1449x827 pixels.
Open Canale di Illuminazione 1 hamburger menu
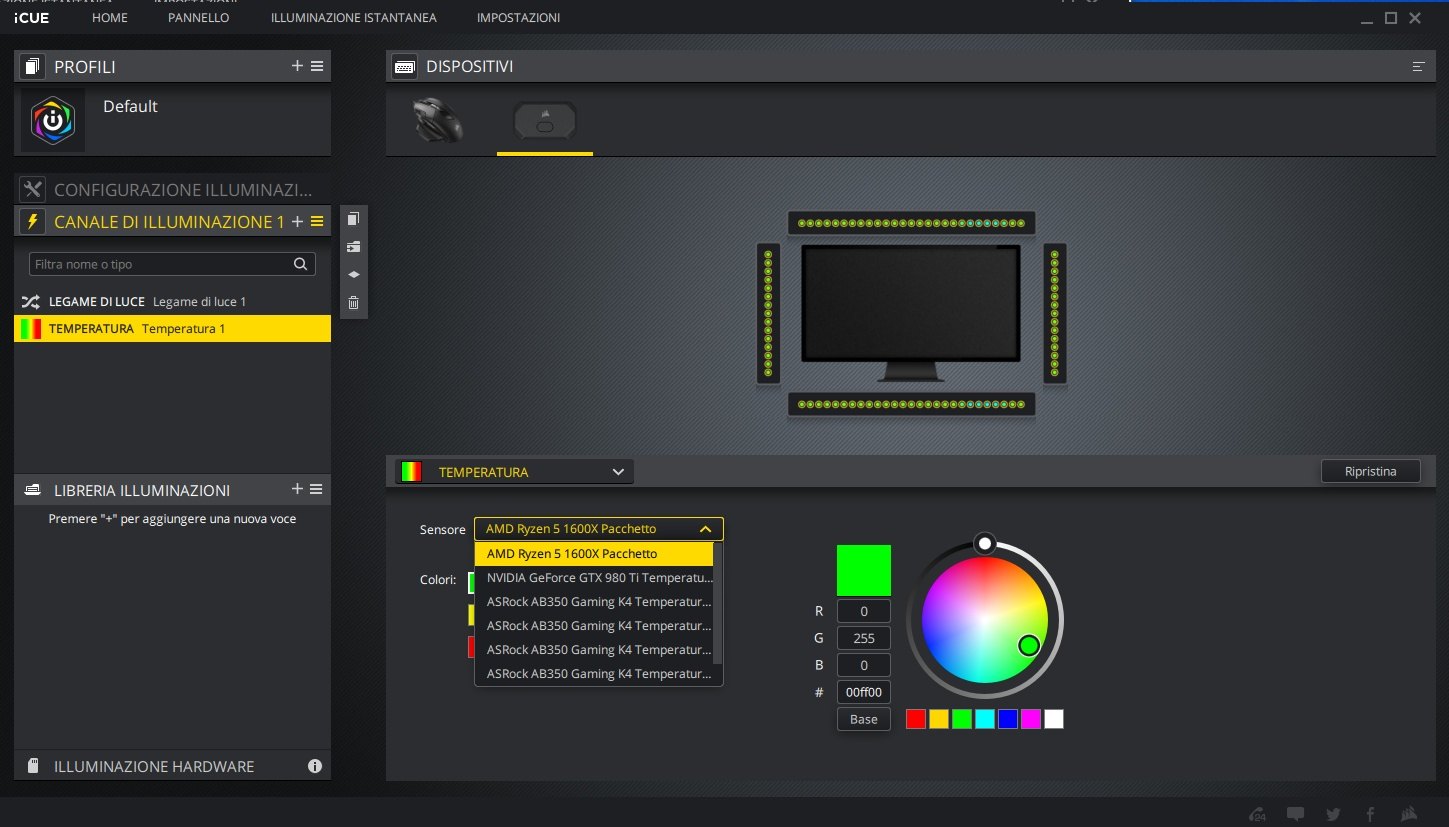[x=317, y=221]
